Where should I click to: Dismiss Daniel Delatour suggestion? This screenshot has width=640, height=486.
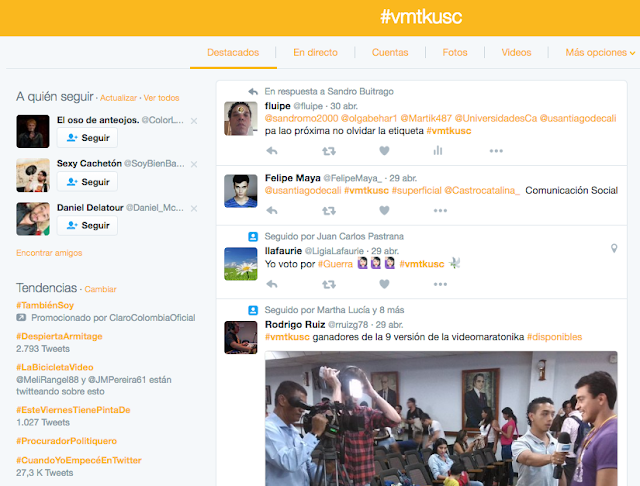194,209
